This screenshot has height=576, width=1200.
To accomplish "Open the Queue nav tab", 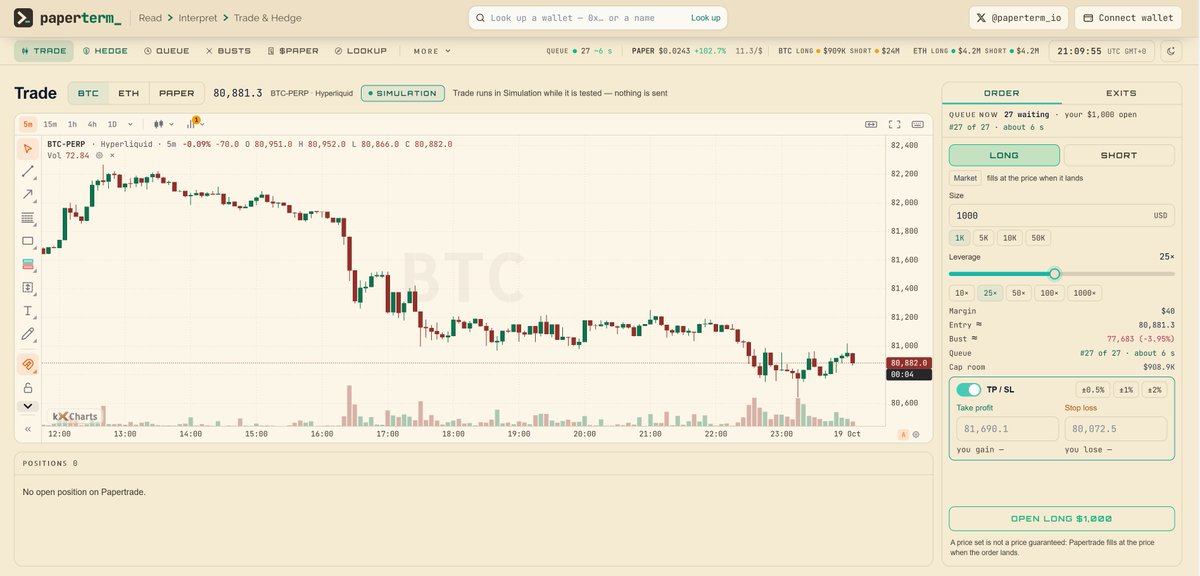I will pyautogui.click(x=166, y=50).
